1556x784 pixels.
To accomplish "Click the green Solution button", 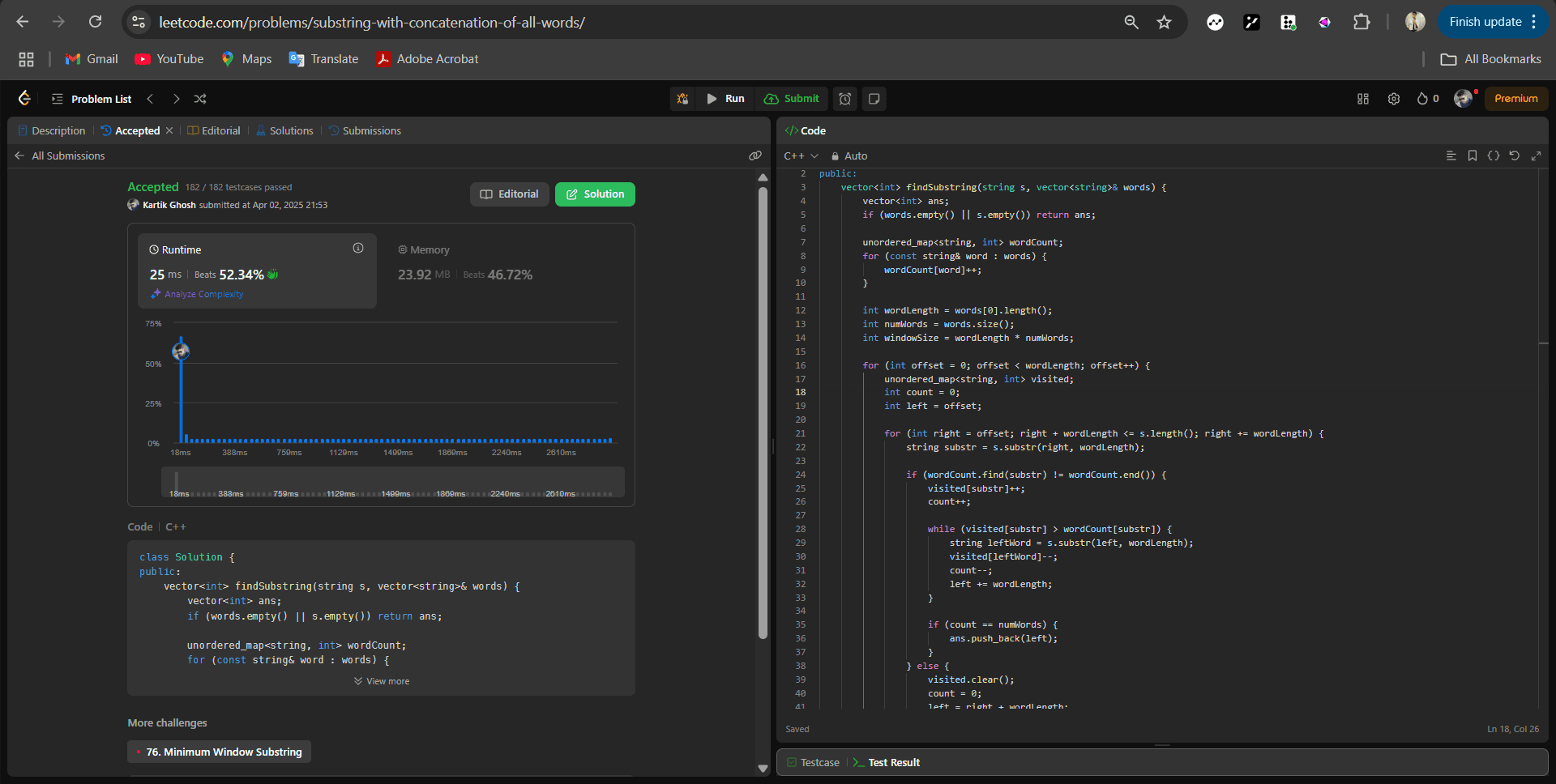I will (x=595, y=194).
